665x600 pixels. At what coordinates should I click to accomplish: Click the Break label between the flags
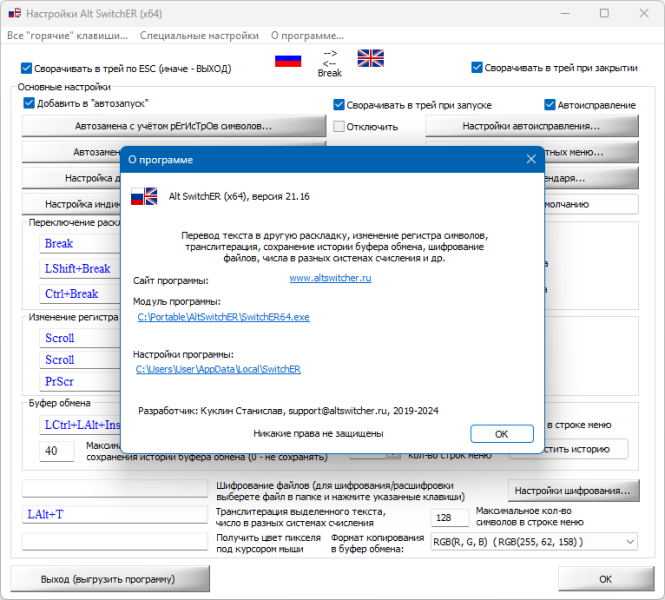click(x=330, y=73)
